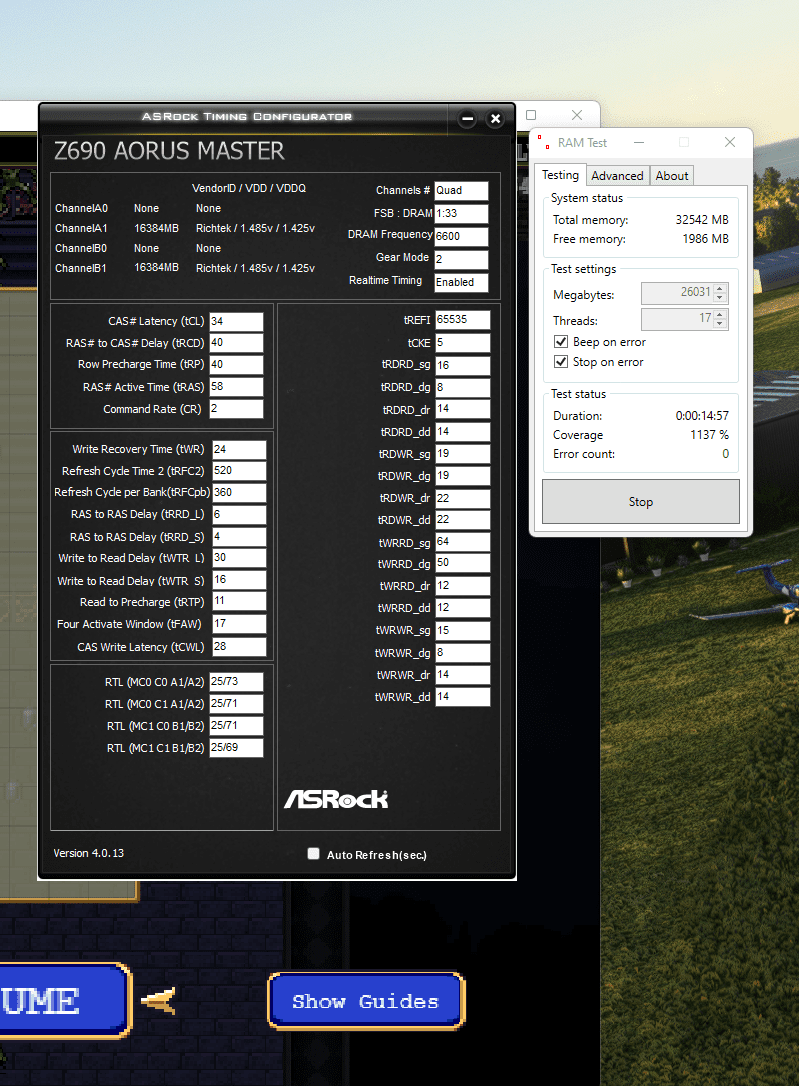Click the tWRRD_sg value field
Viewport: 799px width, 1086px height.
[x=463, y=542]
